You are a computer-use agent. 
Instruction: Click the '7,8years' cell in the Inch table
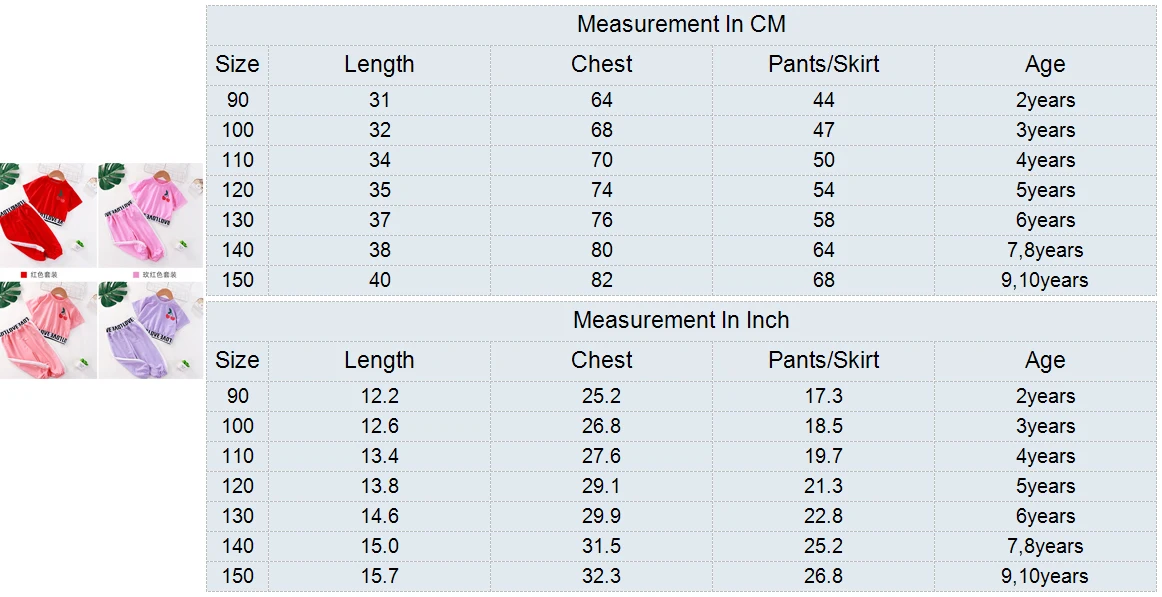(x=1045, y=546)
